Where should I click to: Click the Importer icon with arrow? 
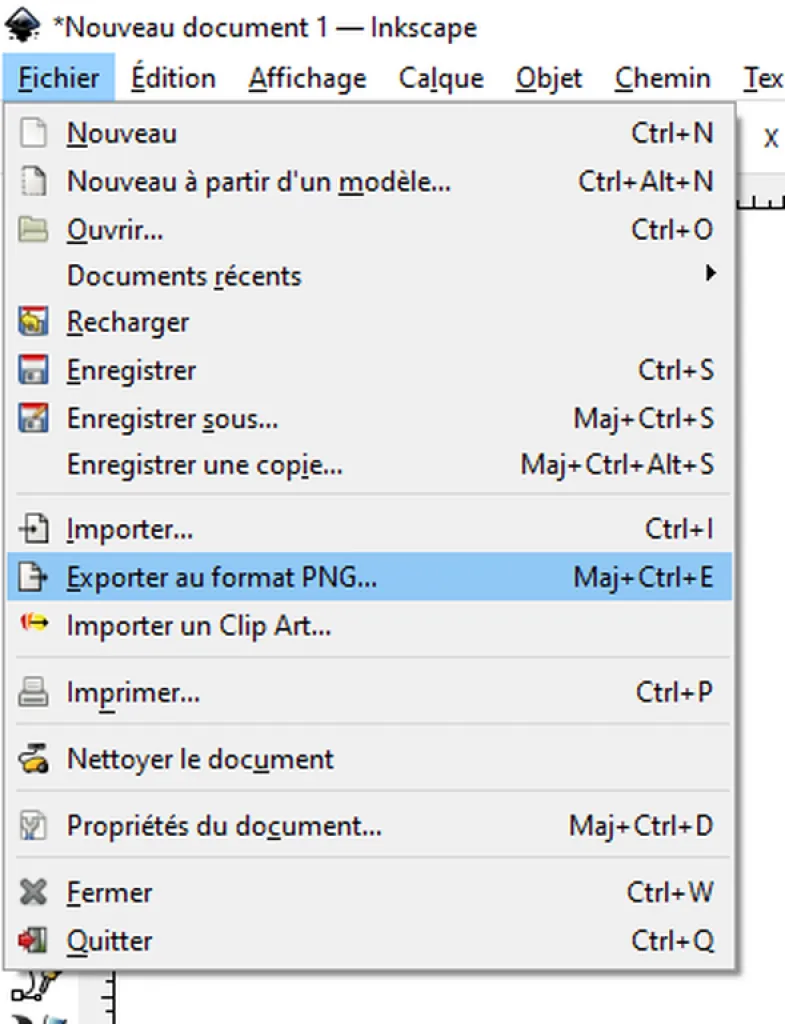(33, 529)
